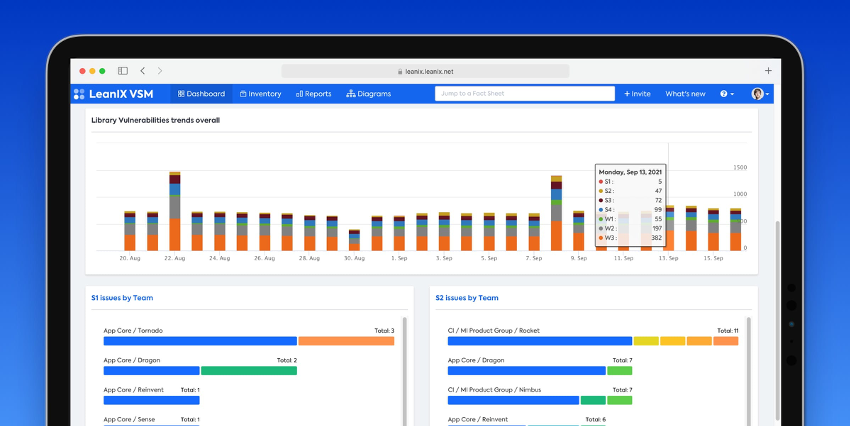
Task: Navigate to Diagrams
Action: click(369, 94)
